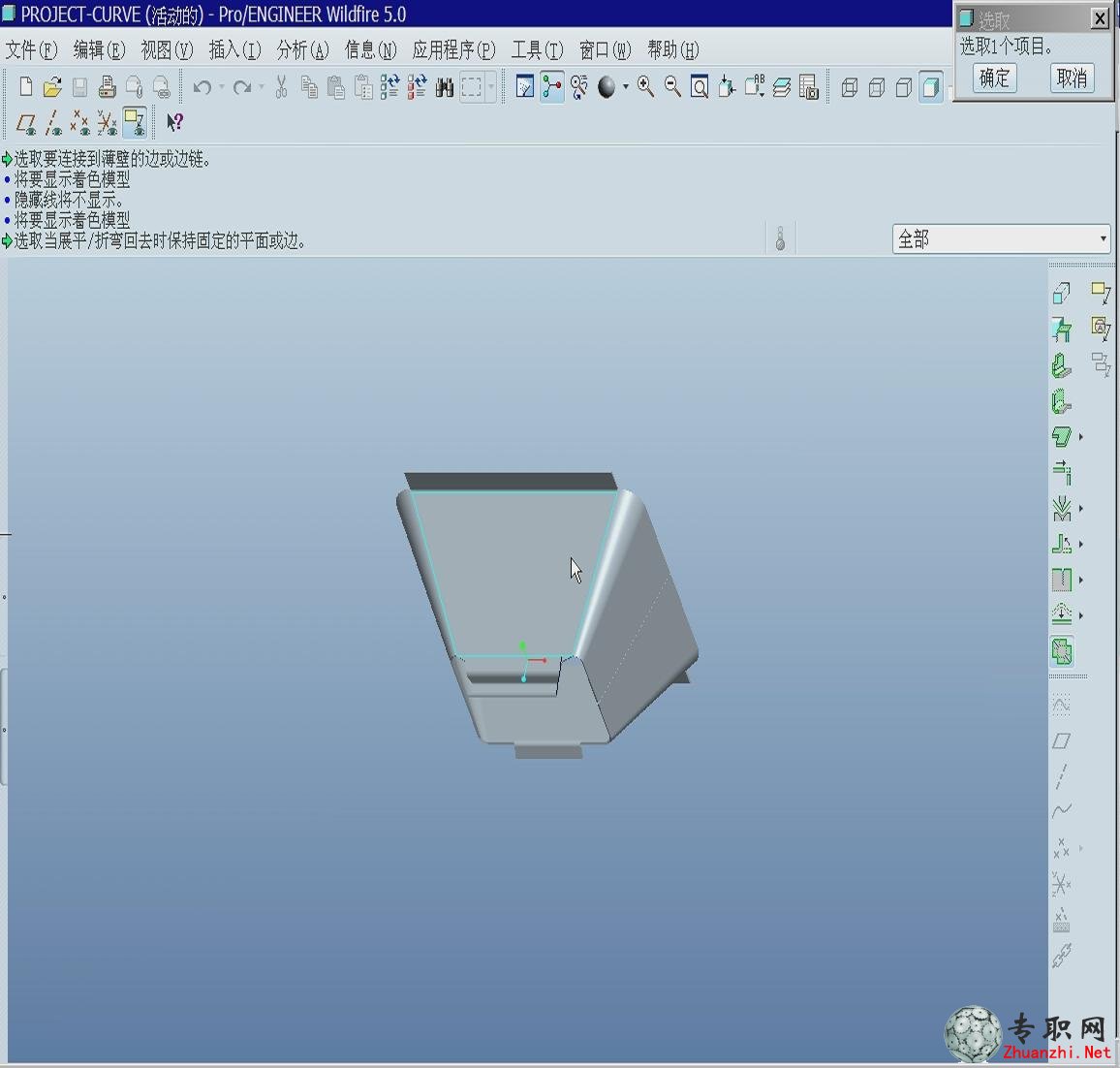
Task: Open a file with the folder icon
Action: (x=52, y=87)
